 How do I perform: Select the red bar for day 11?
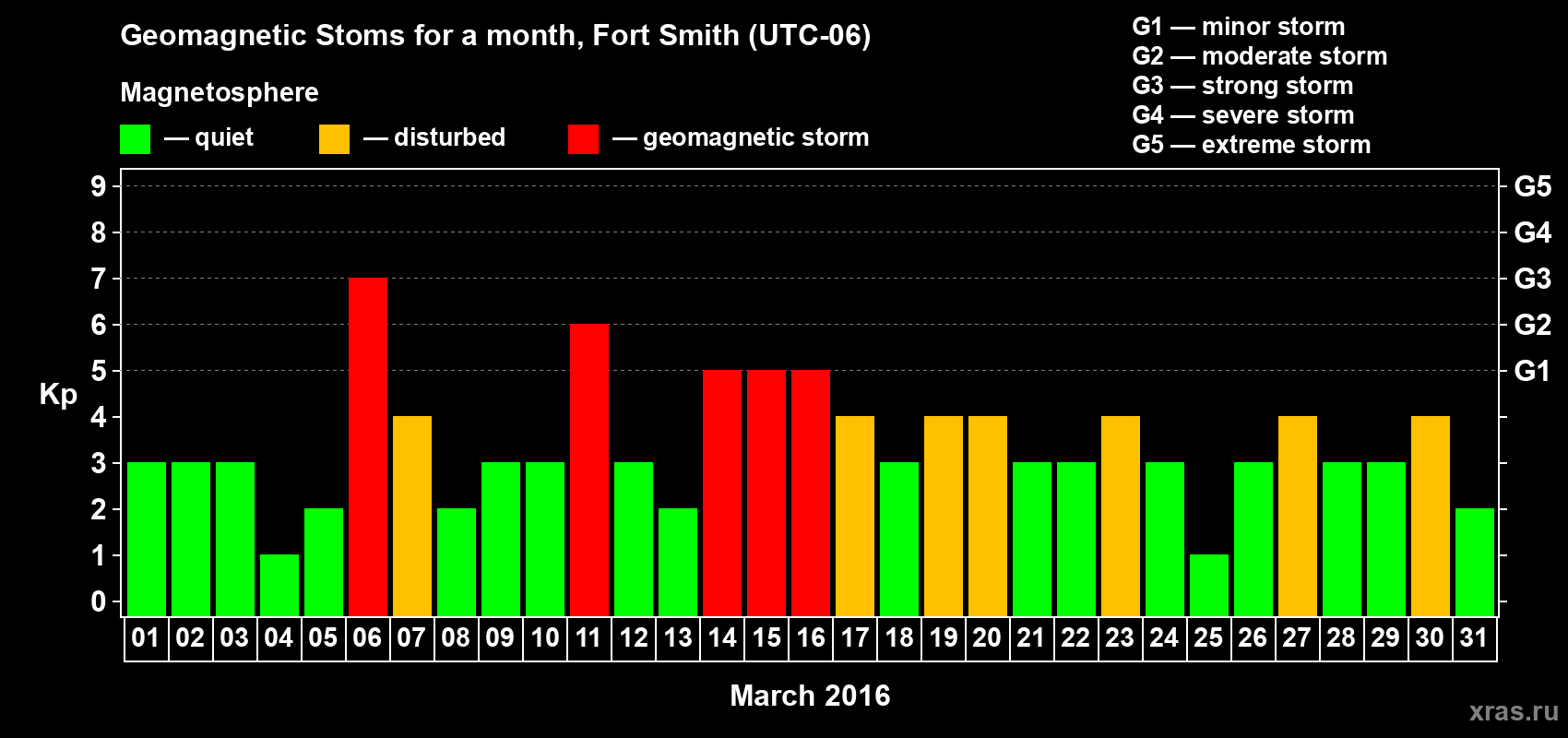coord(589,470)
